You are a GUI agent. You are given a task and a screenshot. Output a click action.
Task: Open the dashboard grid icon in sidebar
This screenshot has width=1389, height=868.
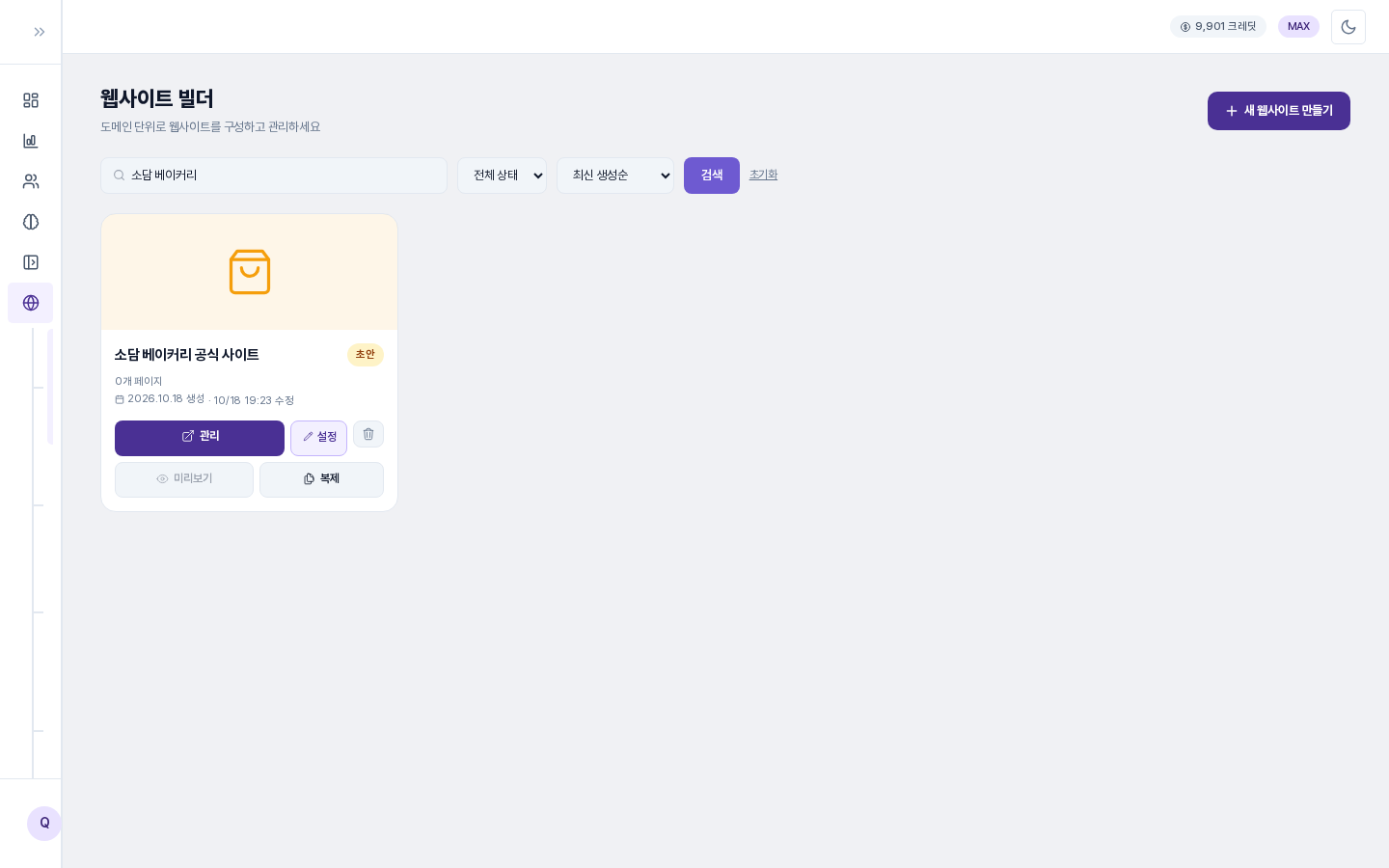[x=31, y=100]
